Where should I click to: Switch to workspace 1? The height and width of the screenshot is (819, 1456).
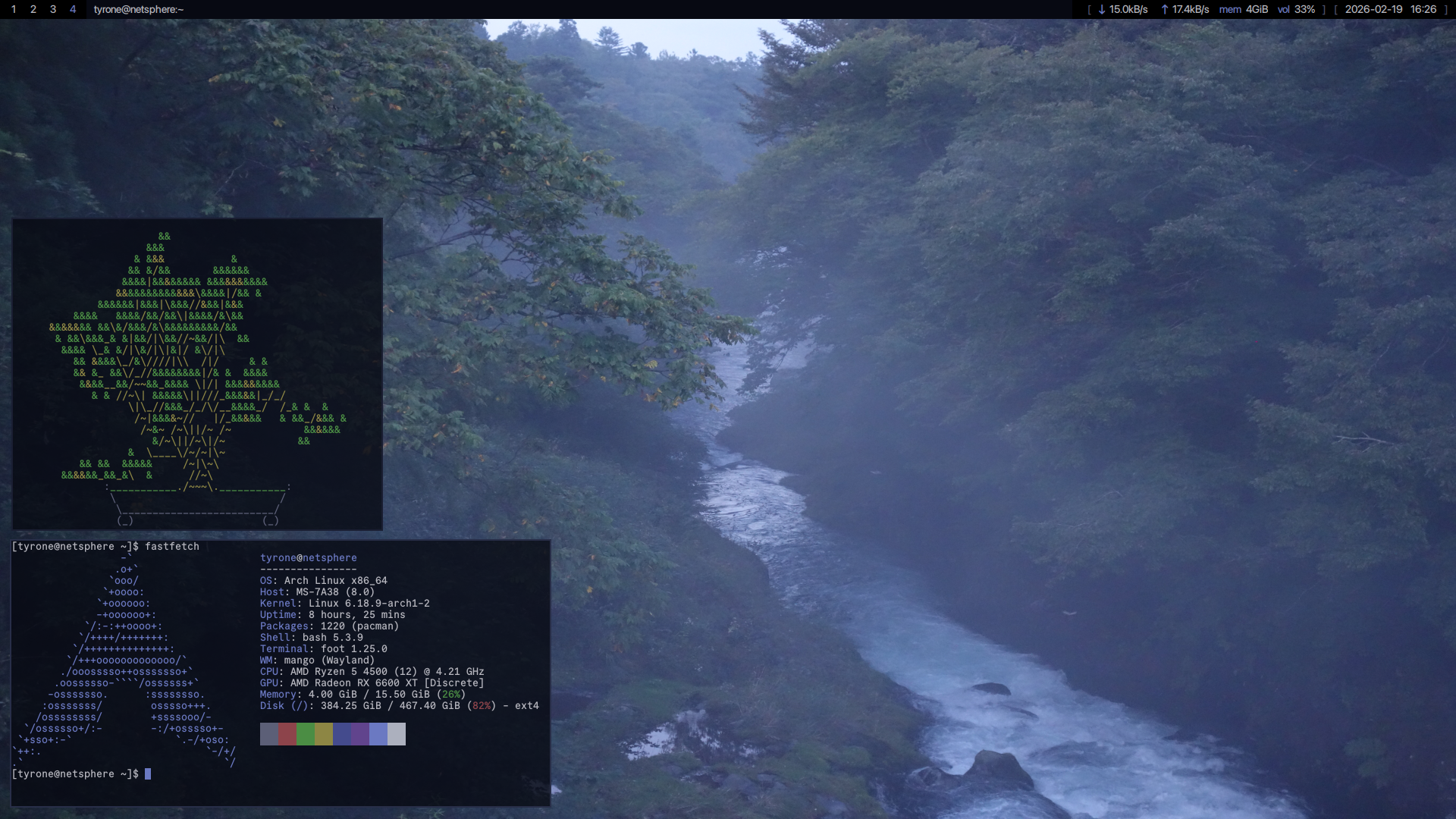tap(14, 10)
